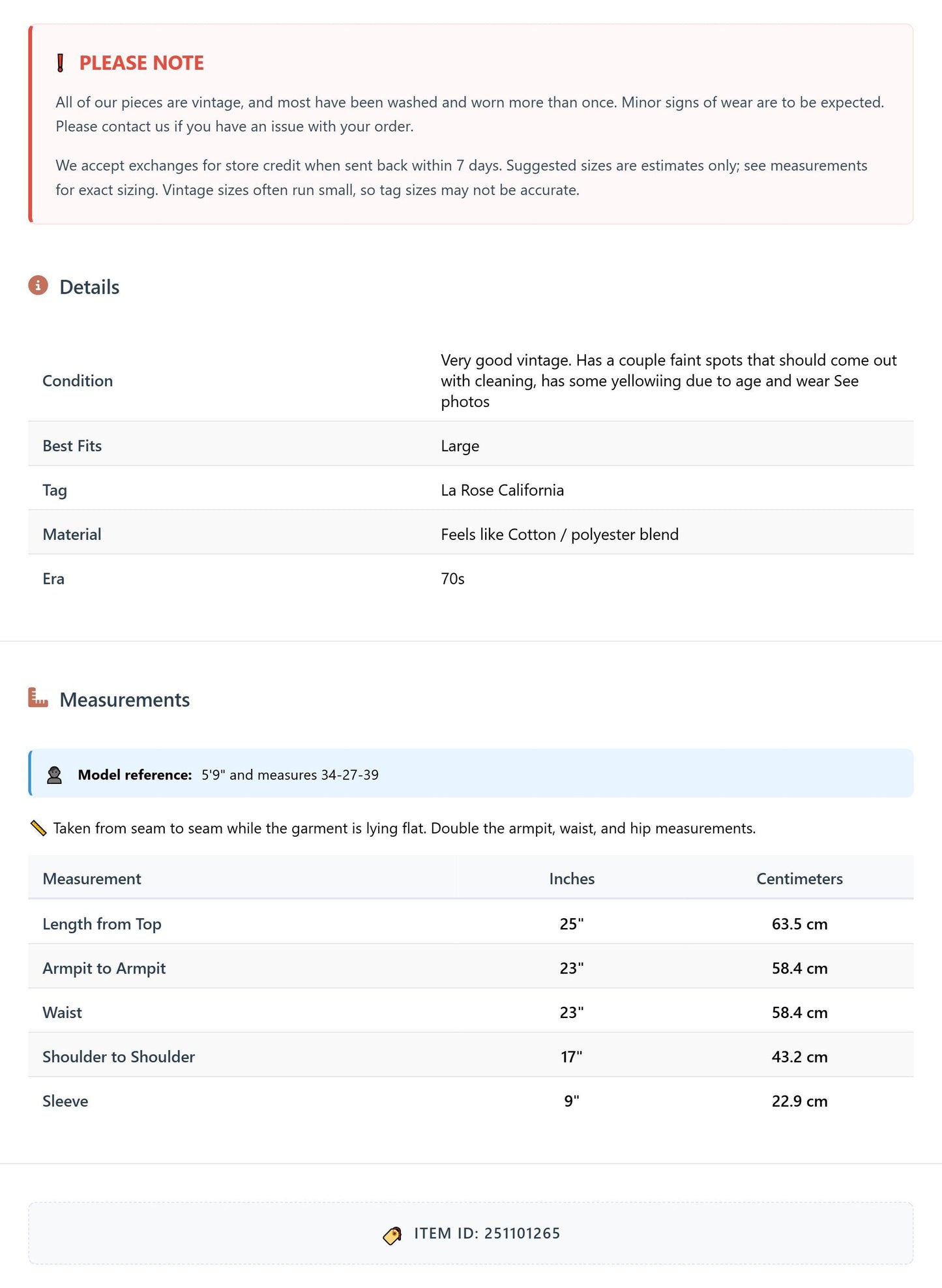
Task: Click the Sleeve 9" inches value
Action: tap(572, 1101)
